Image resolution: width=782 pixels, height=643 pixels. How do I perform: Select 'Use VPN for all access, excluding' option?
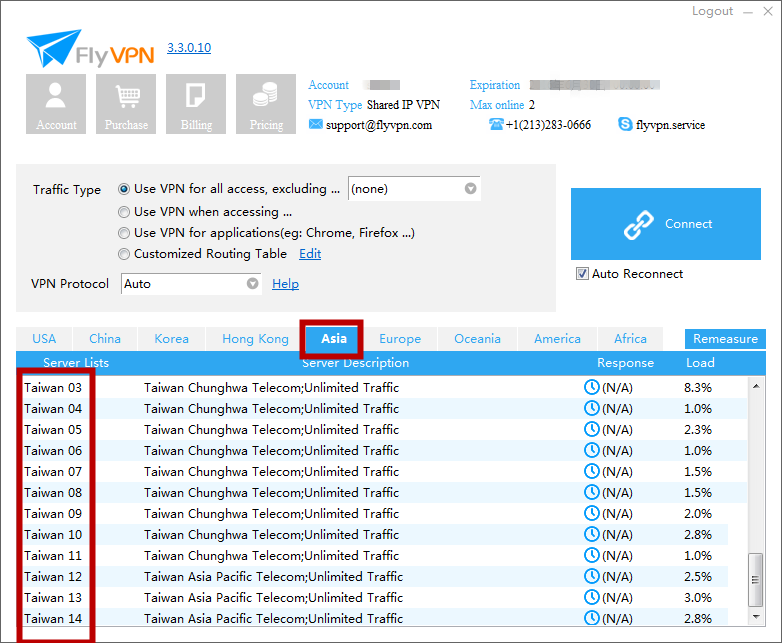point(124,189)
